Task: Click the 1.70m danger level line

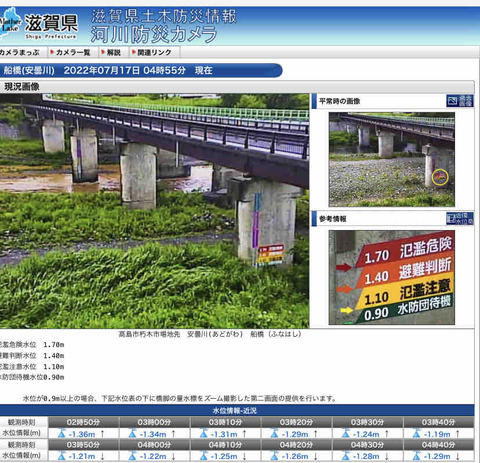Action: [32, 345]
